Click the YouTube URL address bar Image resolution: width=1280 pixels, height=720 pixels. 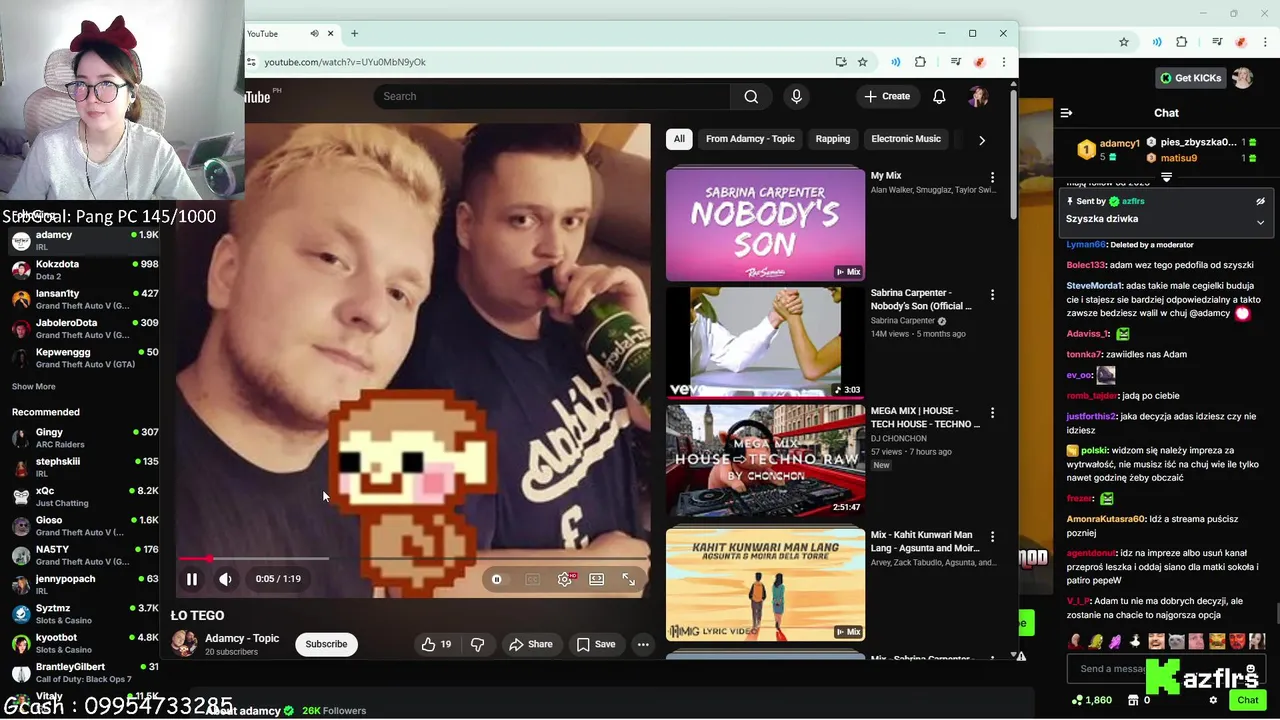[x=545, y=62]
